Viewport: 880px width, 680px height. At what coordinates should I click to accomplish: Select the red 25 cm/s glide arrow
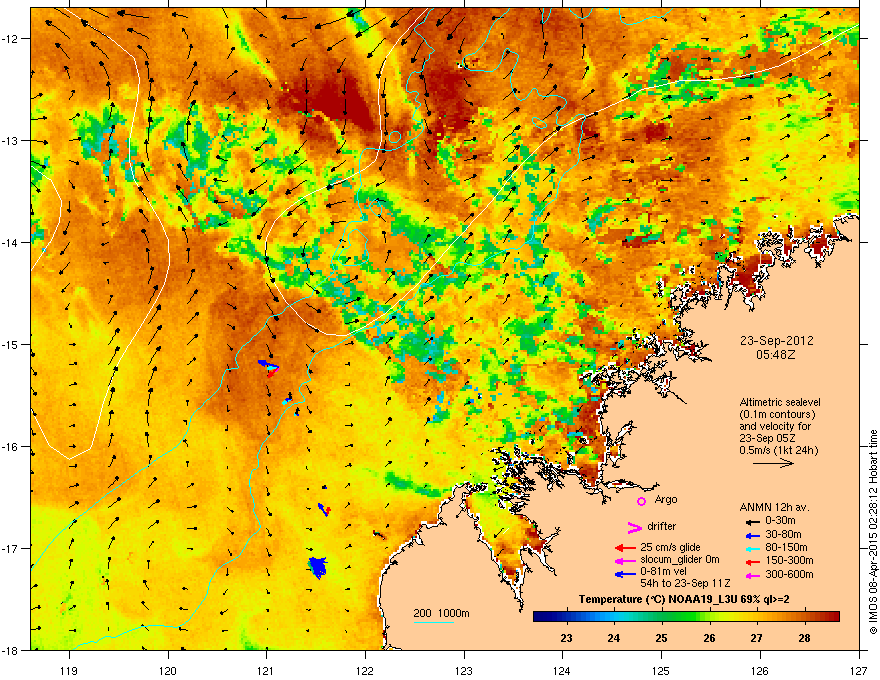[x=625, y=548]
